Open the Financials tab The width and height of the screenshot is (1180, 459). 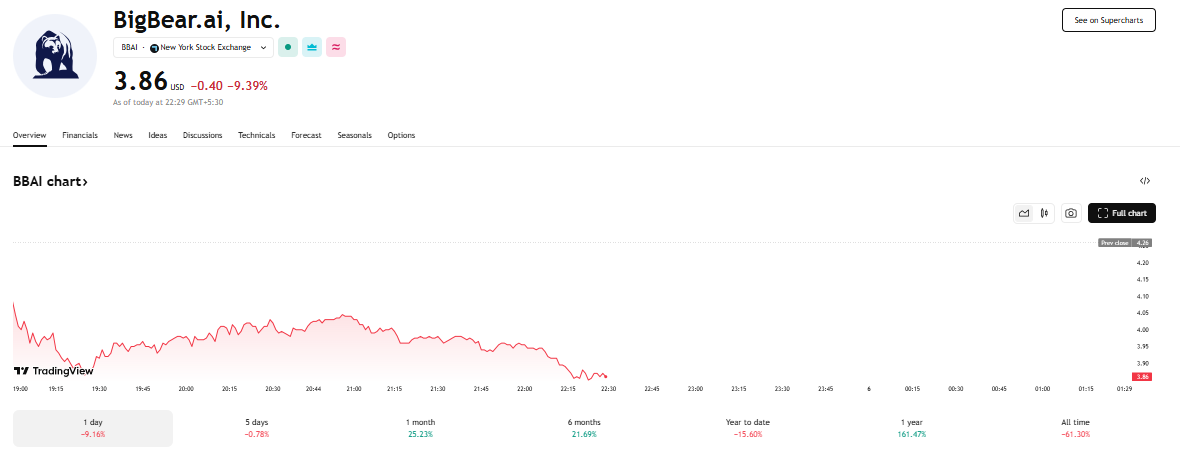pos(80,135)
